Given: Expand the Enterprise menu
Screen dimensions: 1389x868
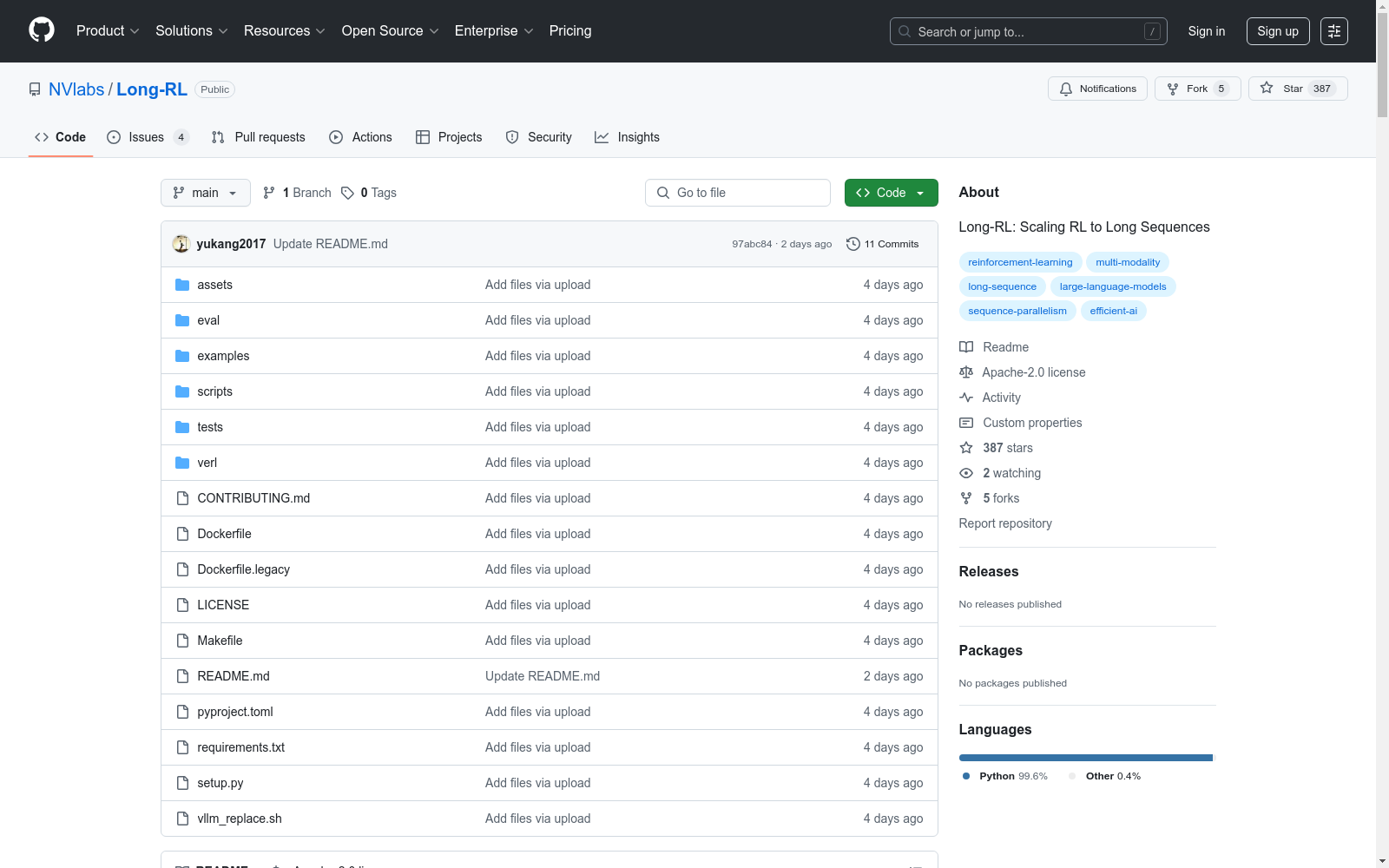Looking at the screenshot, I should (x=495, y=30).
